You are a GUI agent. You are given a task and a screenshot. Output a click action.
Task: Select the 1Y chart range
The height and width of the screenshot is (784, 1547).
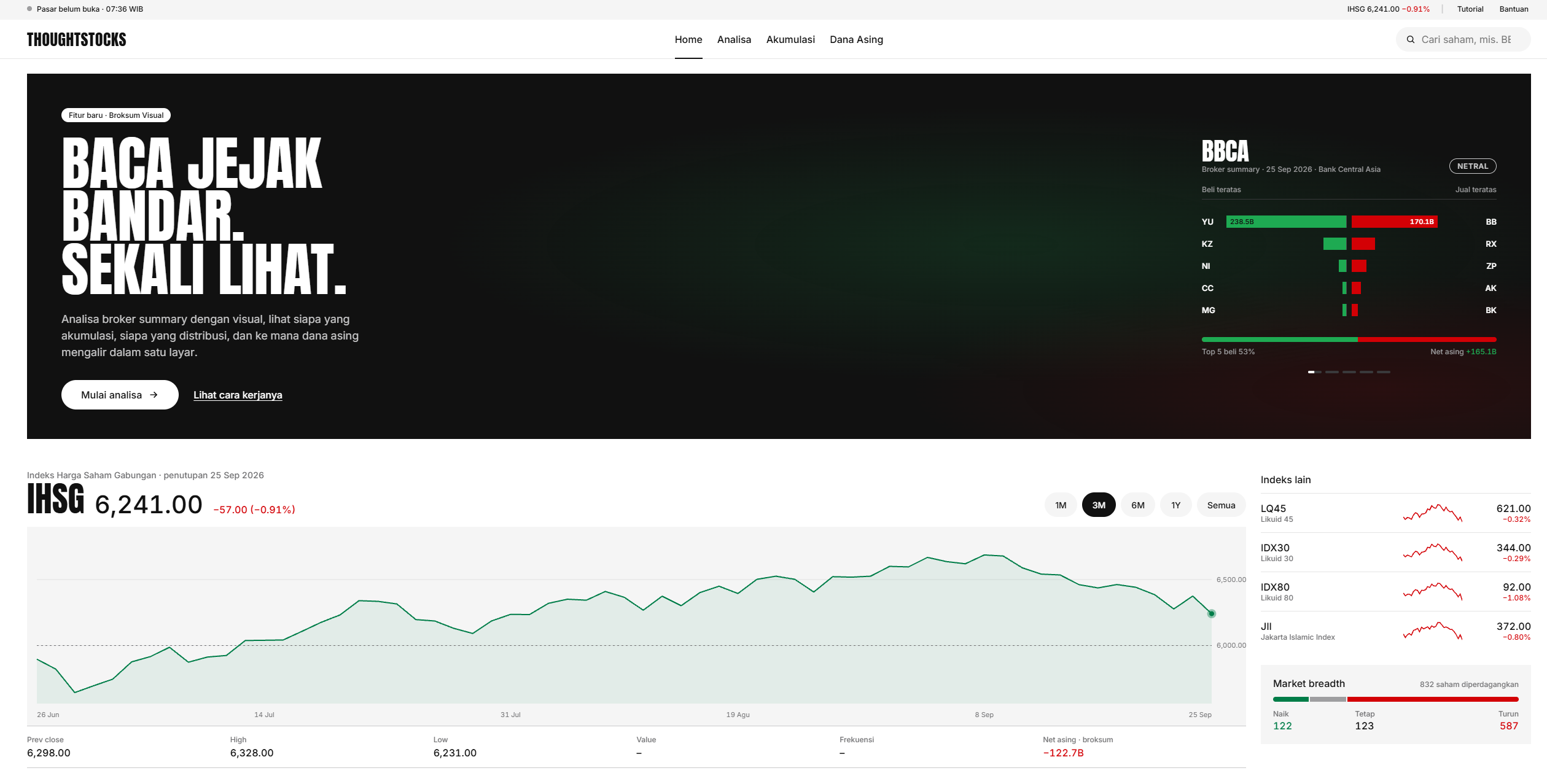tap(1175, 505)
